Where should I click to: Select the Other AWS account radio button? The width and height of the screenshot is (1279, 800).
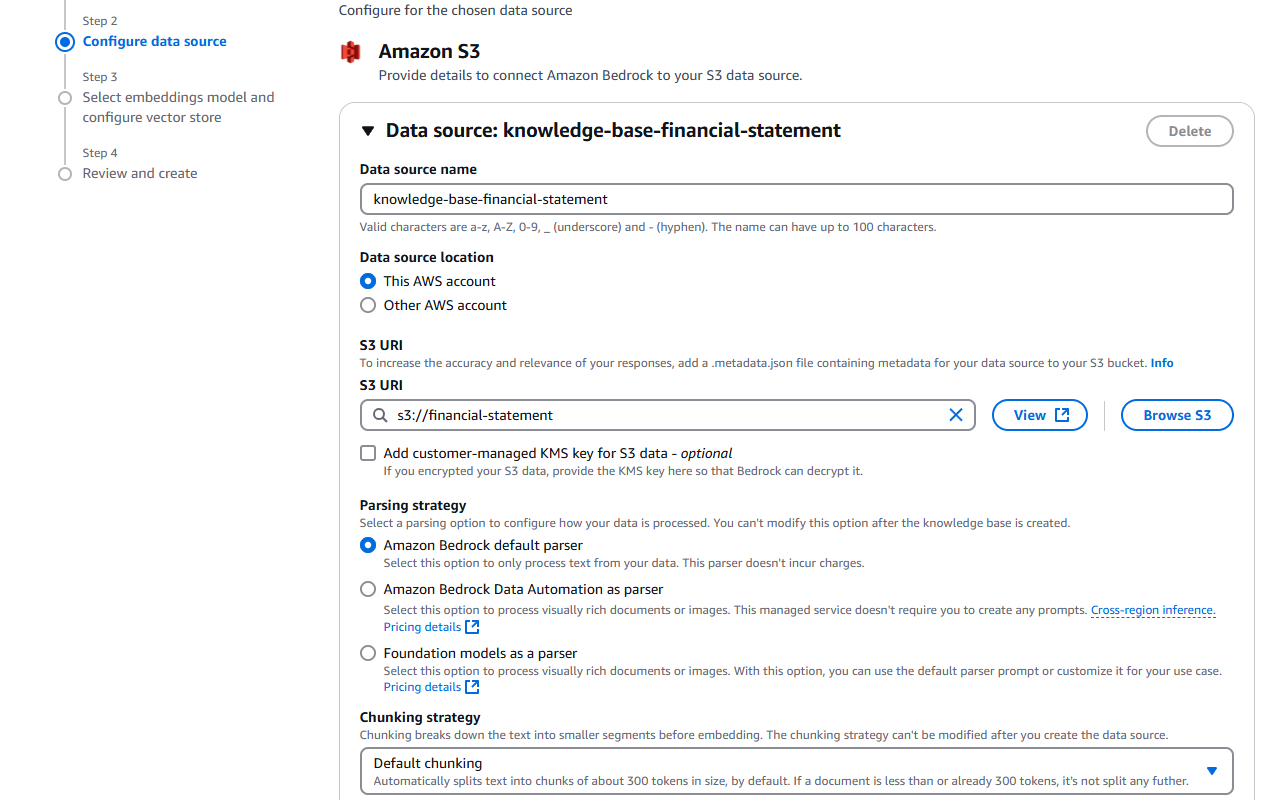[x=368, y=305]
